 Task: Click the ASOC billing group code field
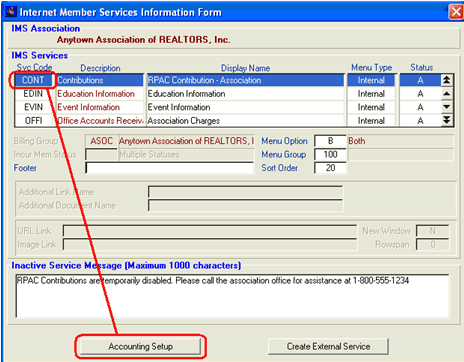coord(101,141)
